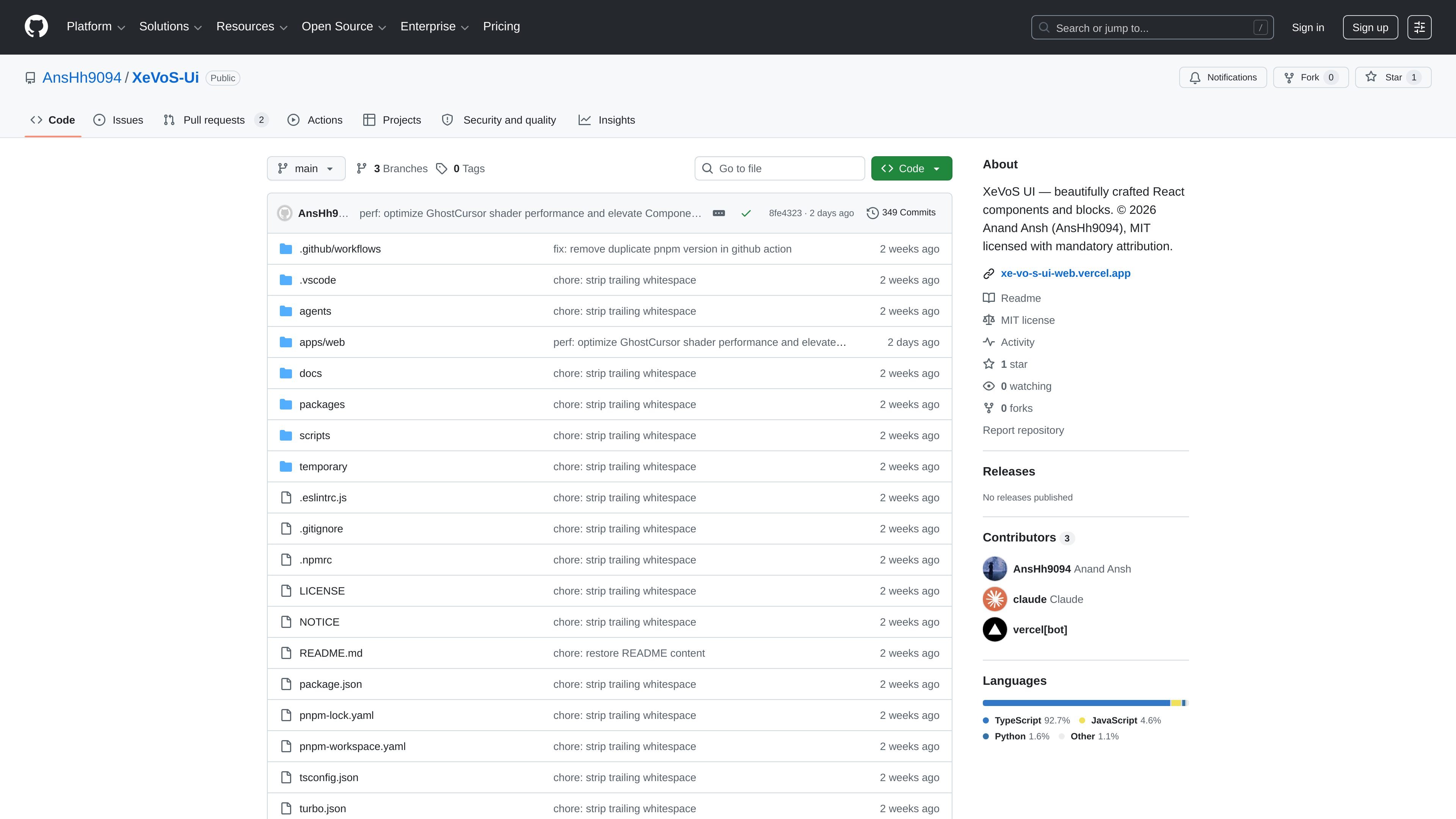The width and height of the screenshot is (1456, 819).
Task: Click the commit history clock icon
Action: [873, 213]
